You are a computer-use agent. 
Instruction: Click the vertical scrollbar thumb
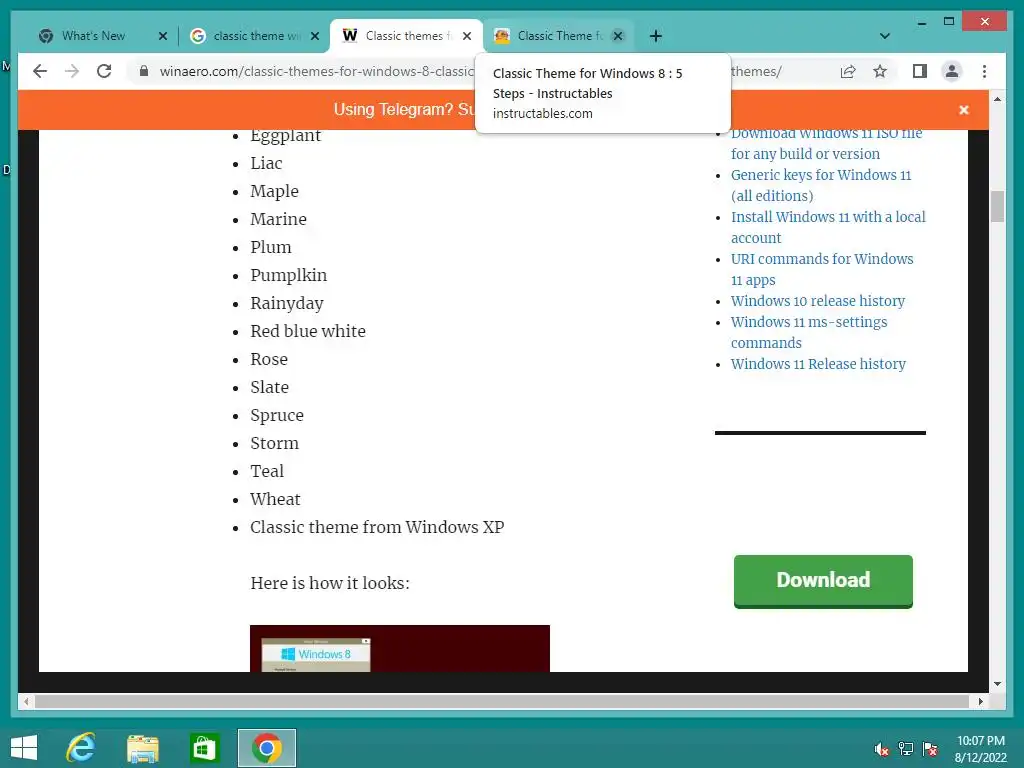(997, 206)
